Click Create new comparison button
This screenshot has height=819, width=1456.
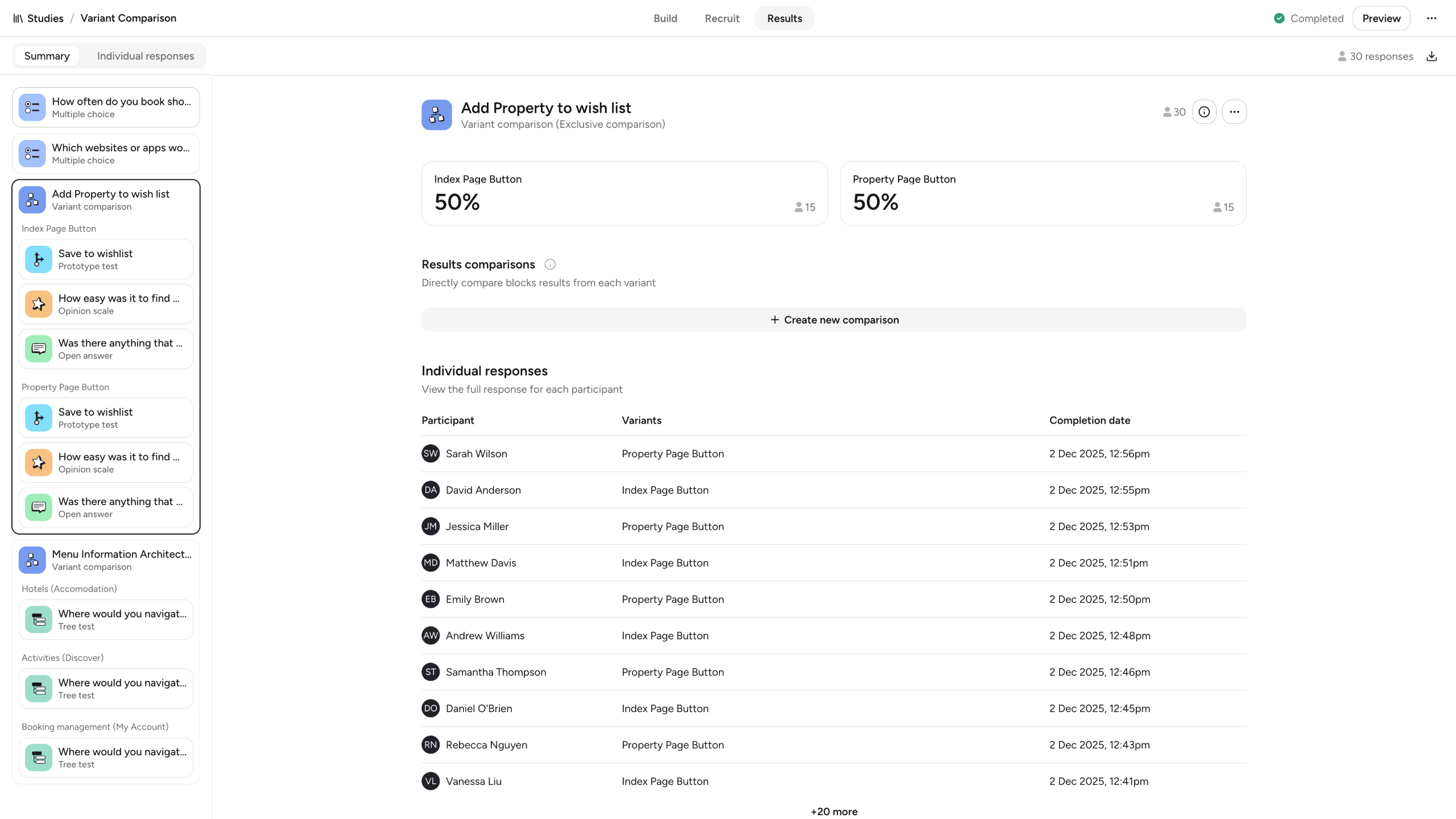coord(834,320)
